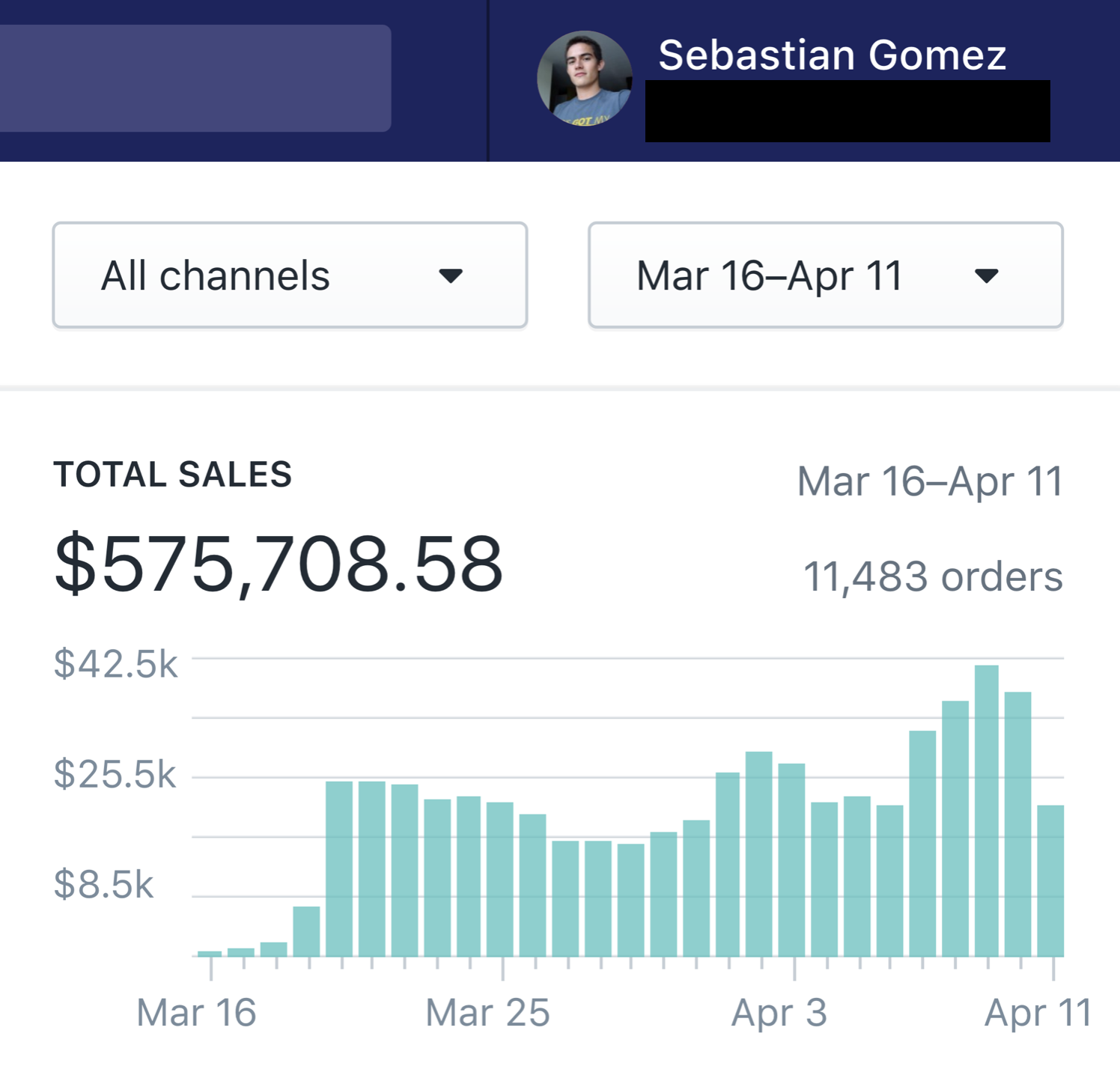The width and height of the screenshot is (1120, 1072).
Task: Click the first tiny bar for Mar 16
Action: pos(210,953)
